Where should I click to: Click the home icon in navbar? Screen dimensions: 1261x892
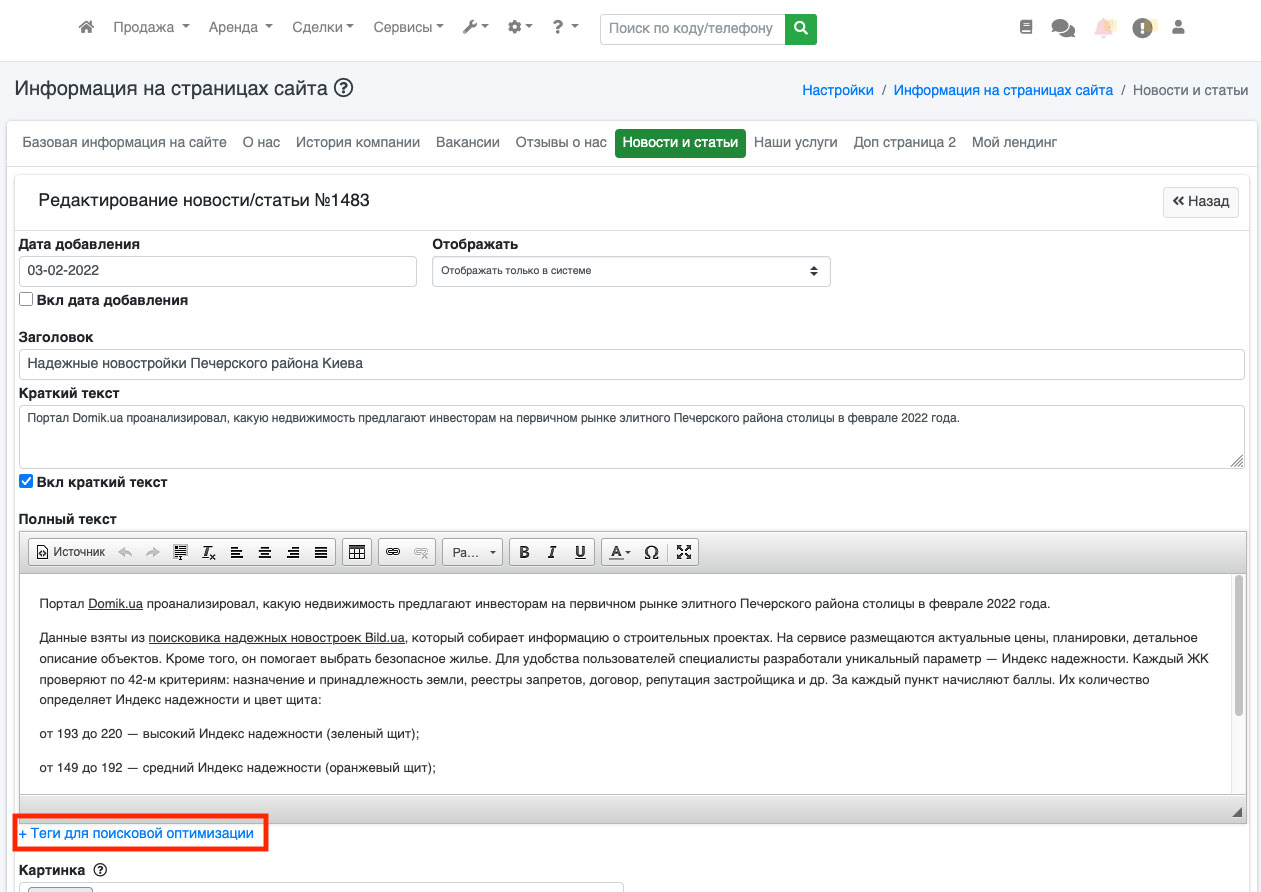pos(86,28)
